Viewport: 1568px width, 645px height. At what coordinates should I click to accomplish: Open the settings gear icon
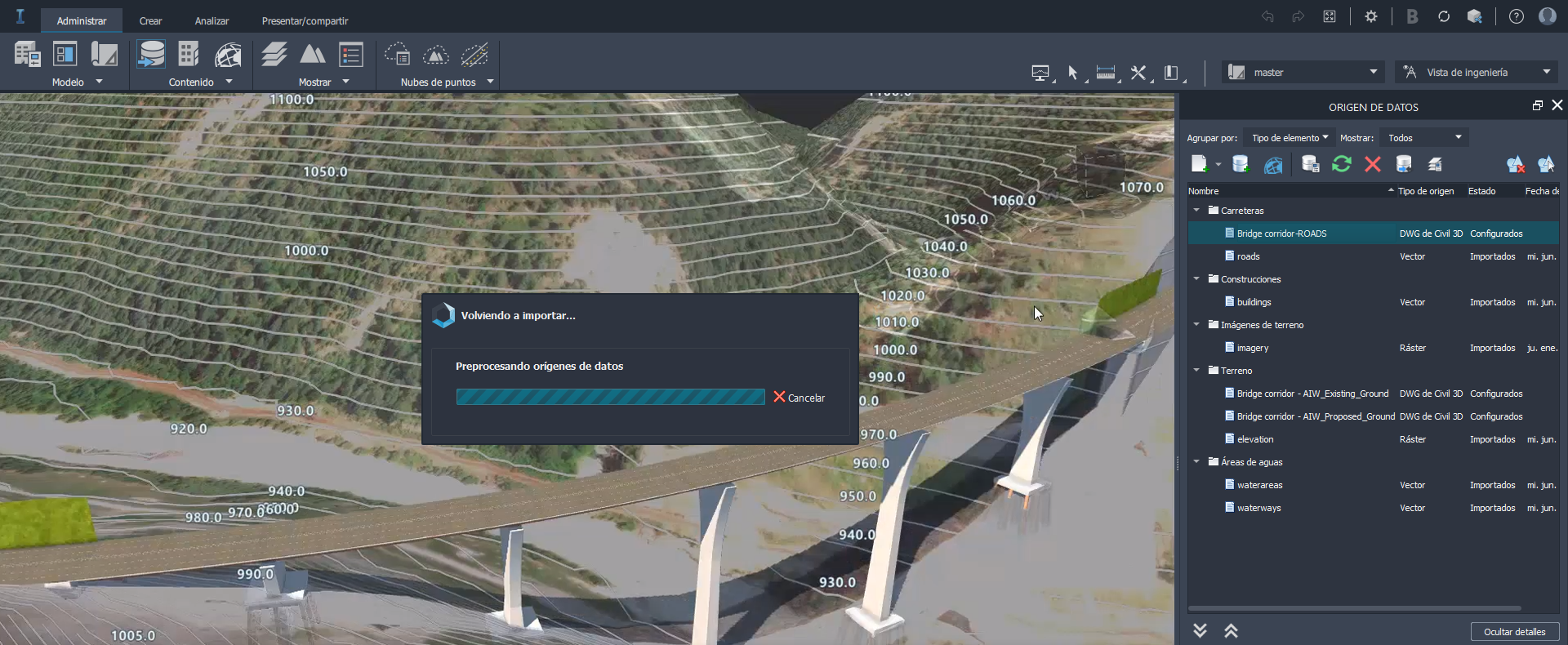(x=1371, y=16)
